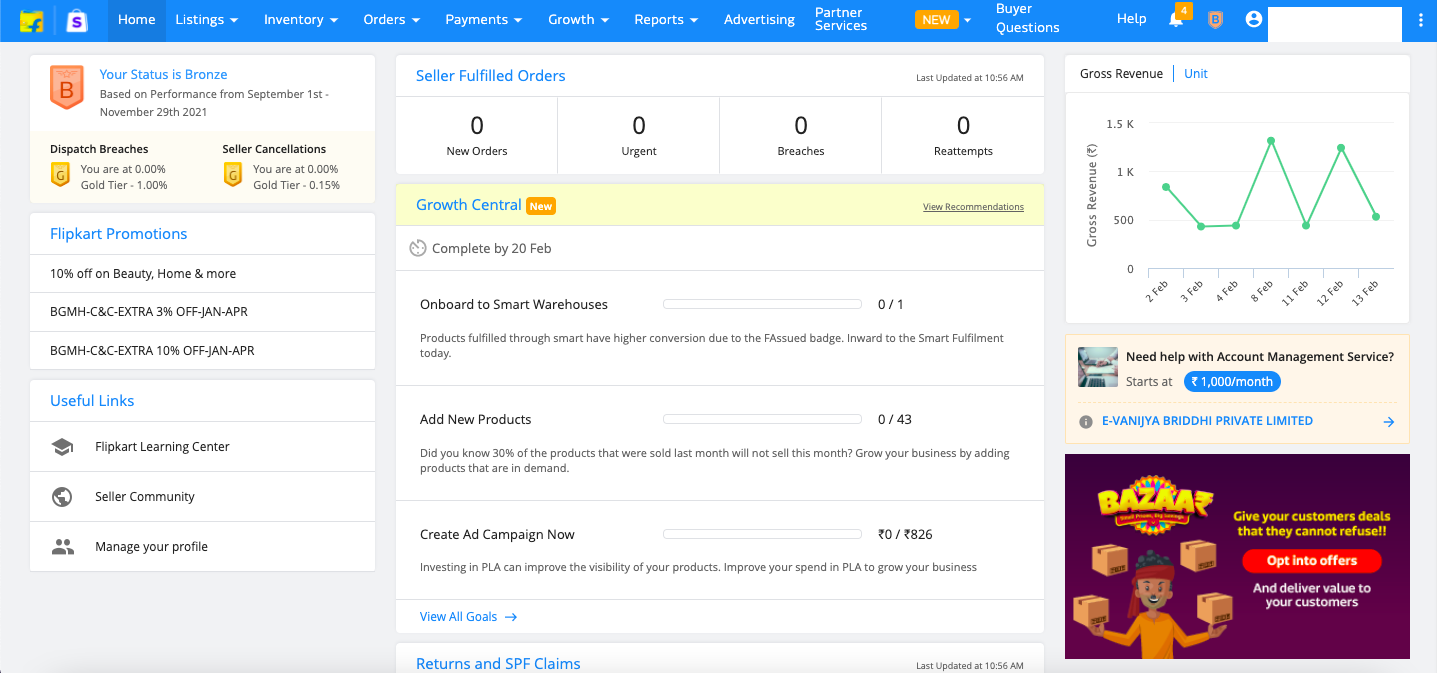Click the Opt into offers button
1437x673 pixels.
pos(1311,560)
